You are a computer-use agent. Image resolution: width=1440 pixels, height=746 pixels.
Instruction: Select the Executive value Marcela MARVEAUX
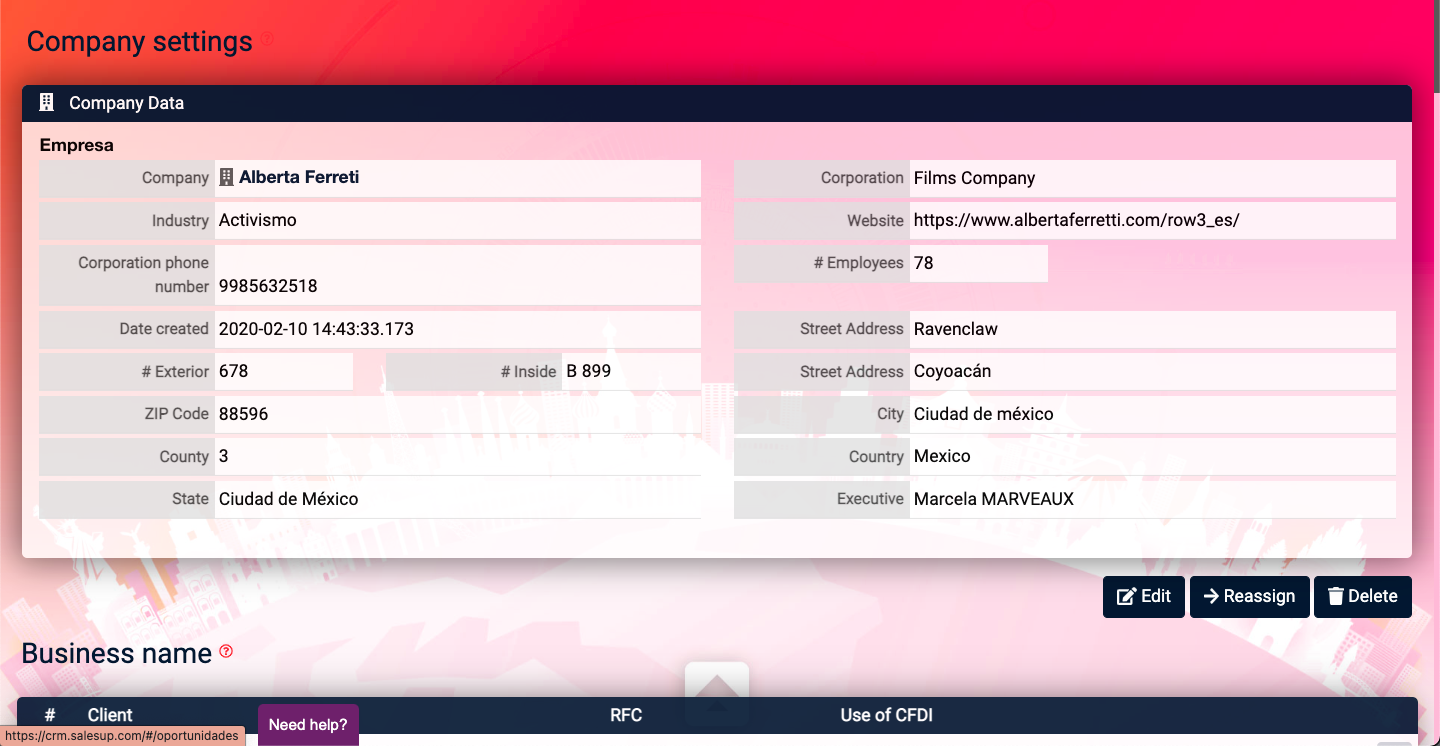point(994,499)
